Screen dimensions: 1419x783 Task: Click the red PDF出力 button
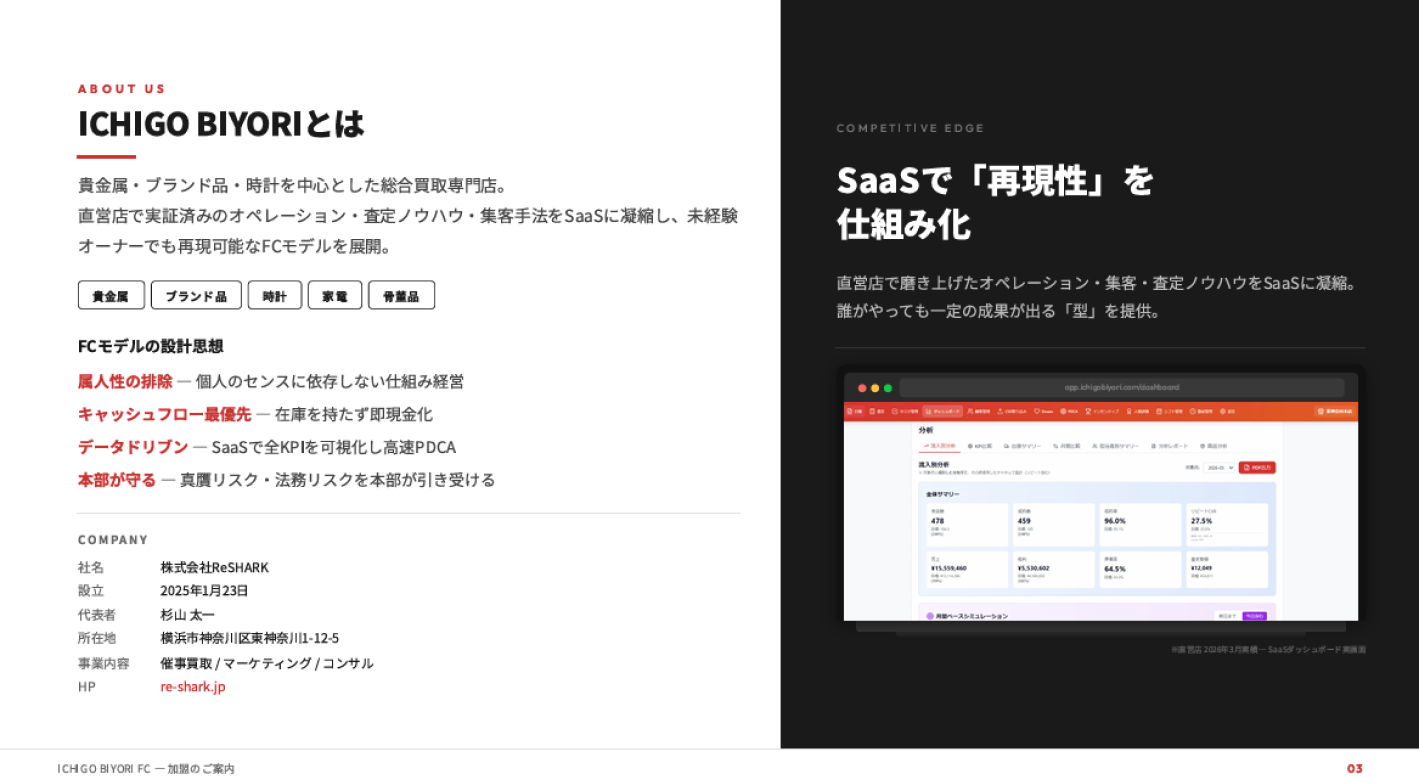[x=1257, y=467]
